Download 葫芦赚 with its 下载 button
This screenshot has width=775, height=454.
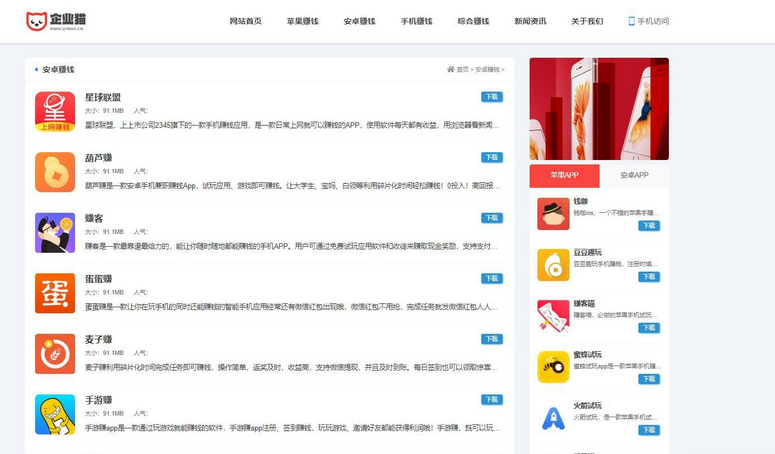coord(492,158)
